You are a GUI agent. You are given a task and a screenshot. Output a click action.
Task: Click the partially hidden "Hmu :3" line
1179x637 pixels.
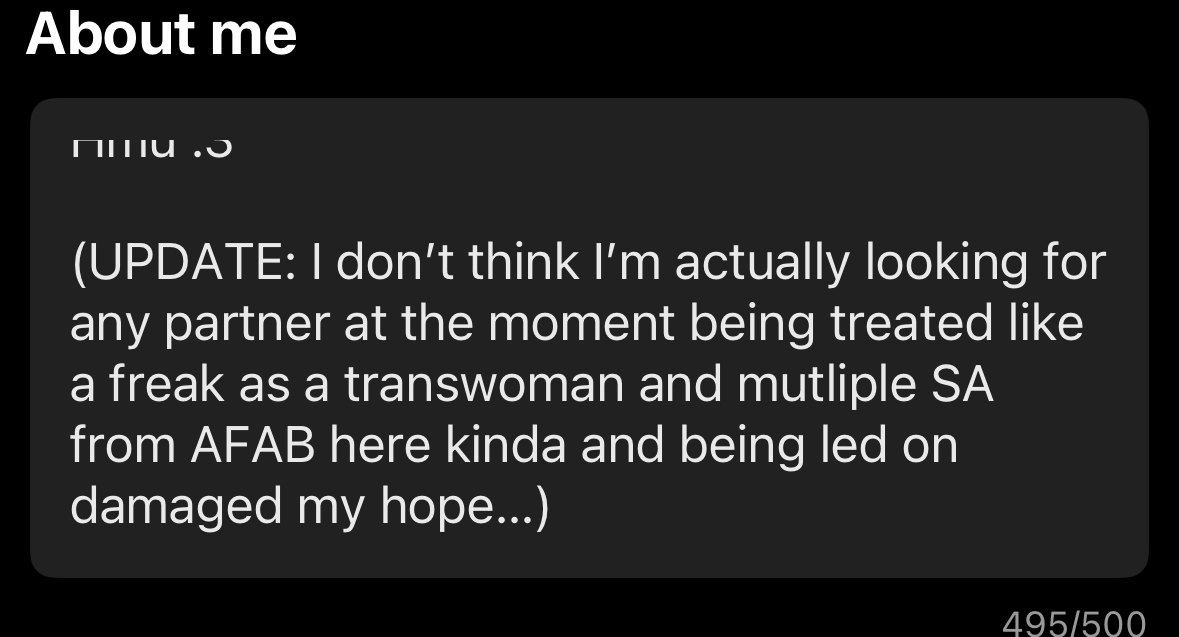coord(152,146)
